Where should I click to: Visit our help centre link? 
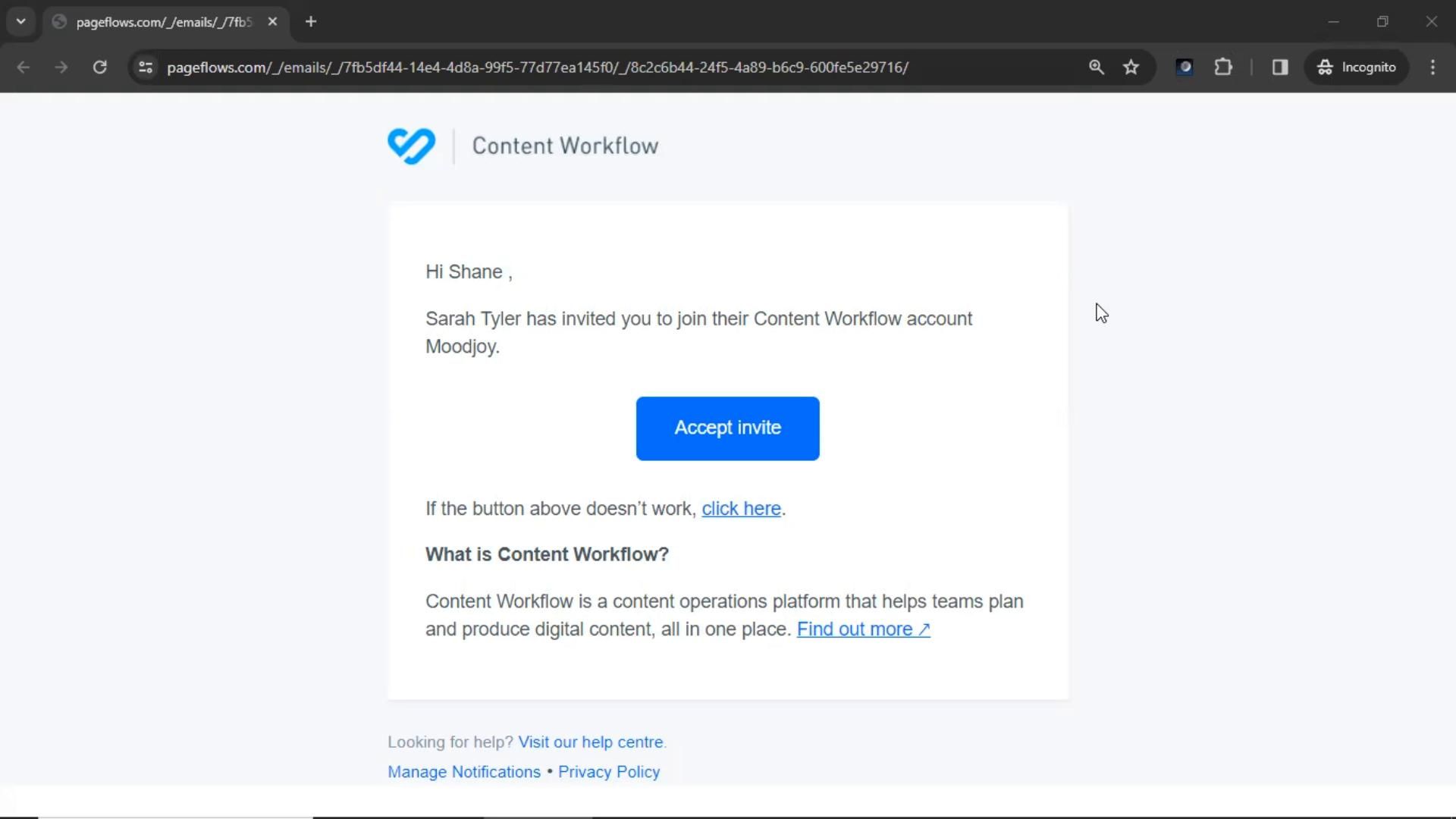[x=590, y=742]
